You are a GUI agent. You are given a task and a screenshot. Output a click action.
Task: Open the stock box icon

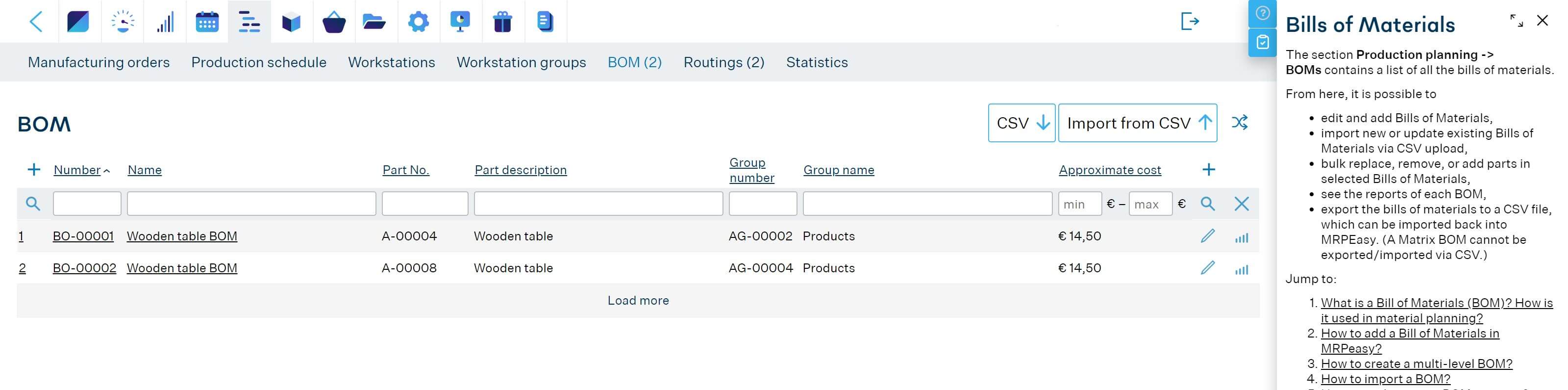292,22
